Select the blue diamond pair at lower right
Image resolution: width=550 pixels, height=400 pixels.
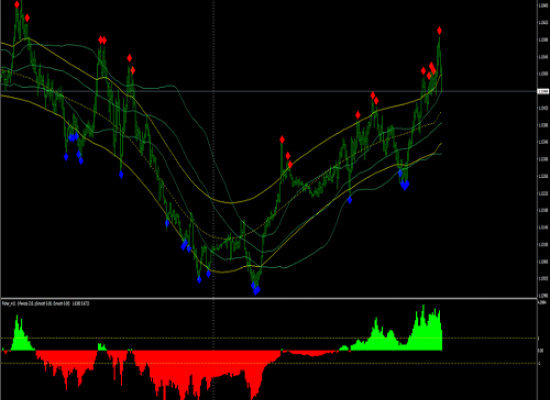pos(405,185)
